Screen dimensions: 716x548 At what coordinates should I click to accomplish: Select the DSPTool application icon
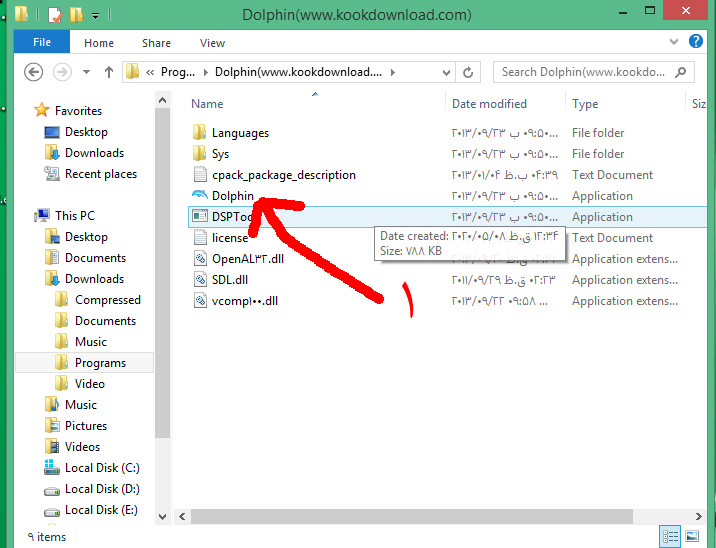point(200,216)
